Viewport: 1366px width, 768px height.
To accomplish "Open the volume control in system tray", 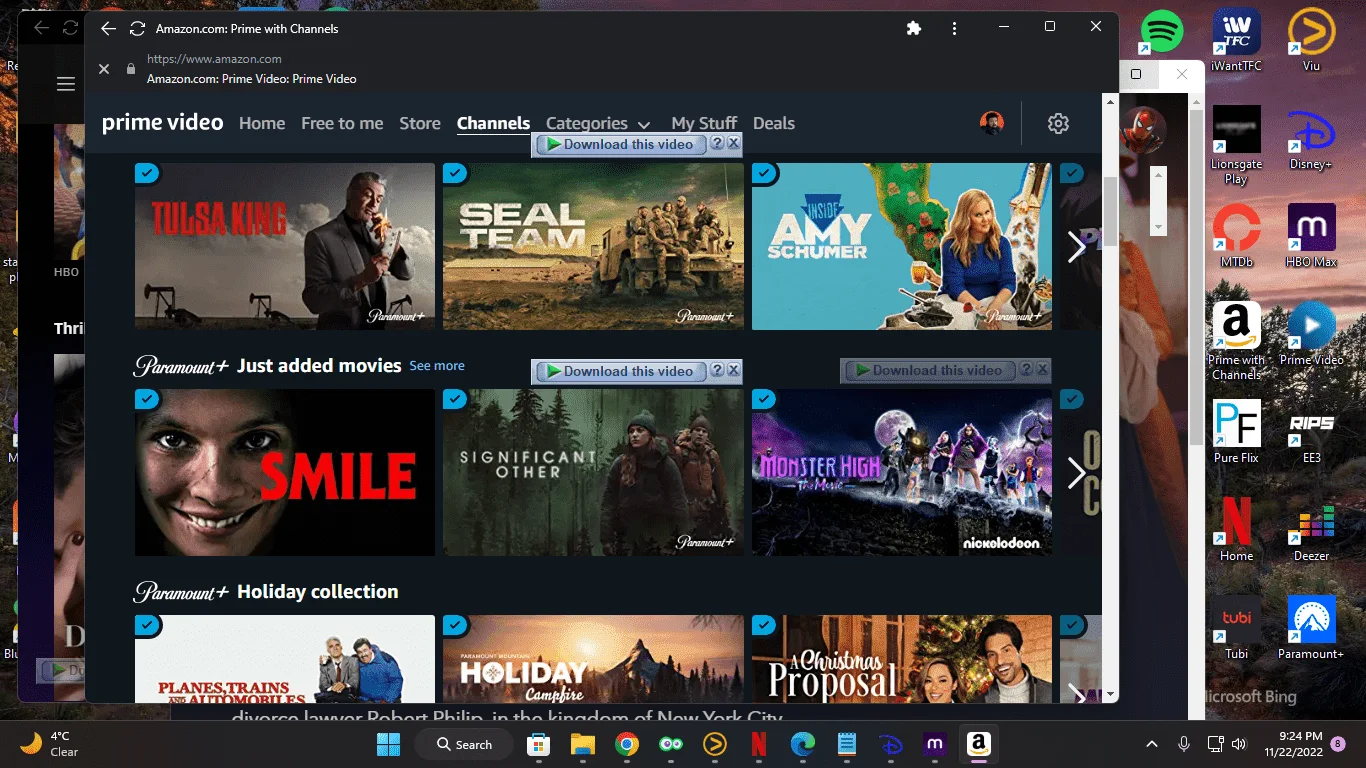I will pos(1239,744).
